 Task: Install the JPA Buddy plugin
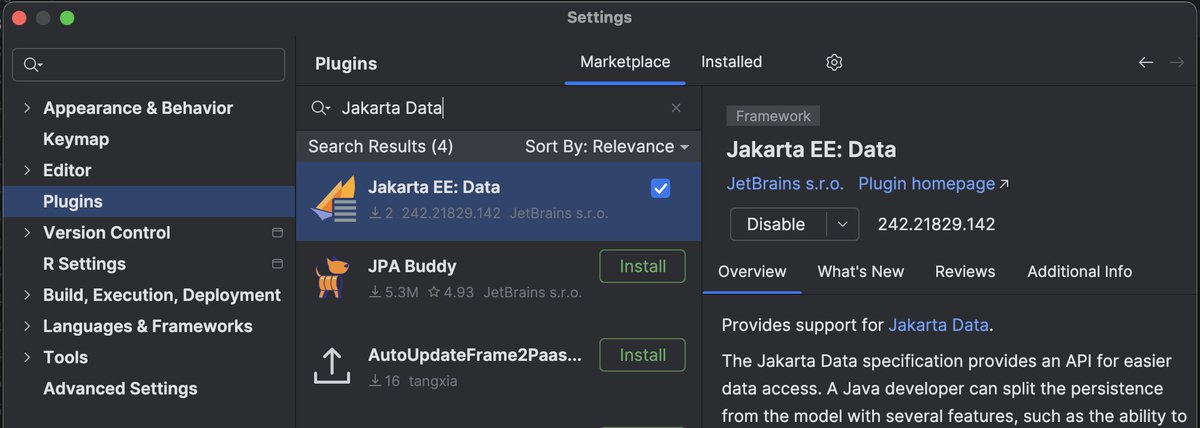pyautogui.click(x=642, y=267)
